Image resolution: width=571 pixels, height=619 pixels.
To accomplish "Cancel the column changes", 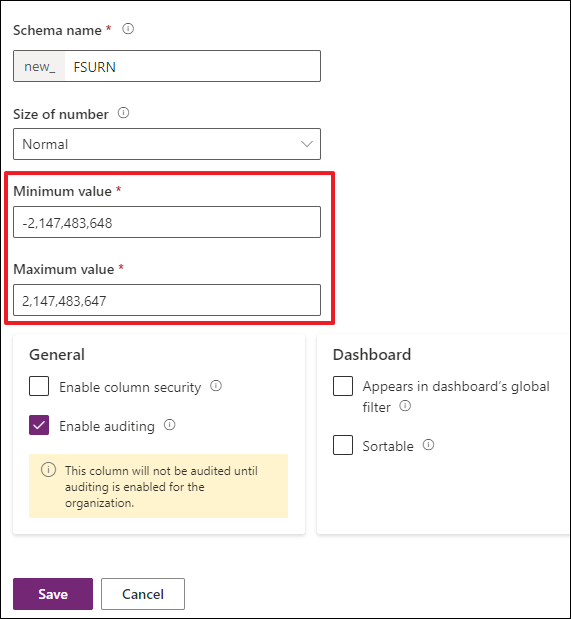I will (143, 594).
